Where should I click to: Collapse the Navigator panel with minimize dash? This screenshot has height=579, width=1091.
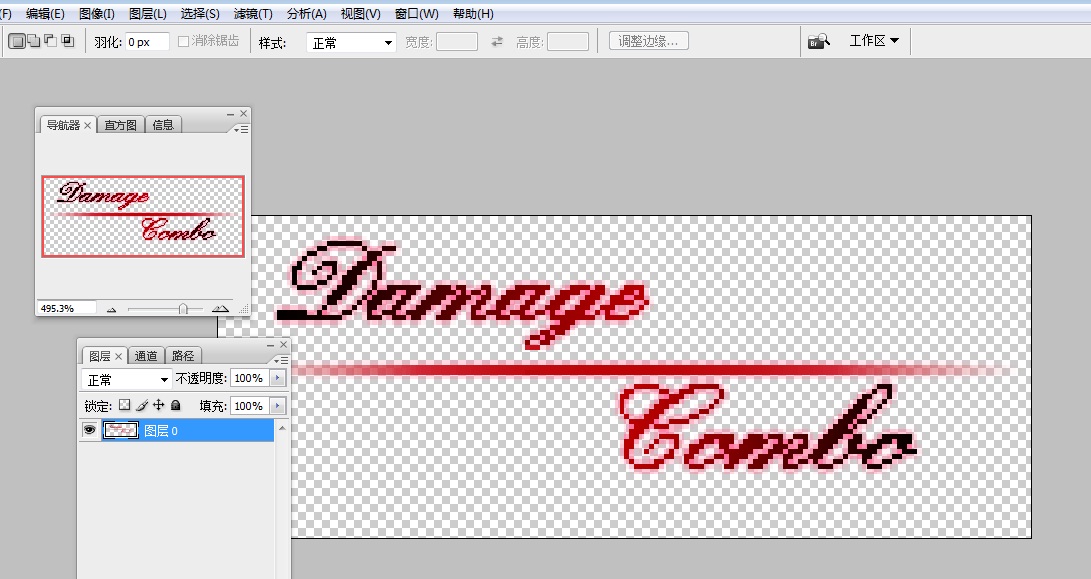pyautogui.click(x=230, y=114)
